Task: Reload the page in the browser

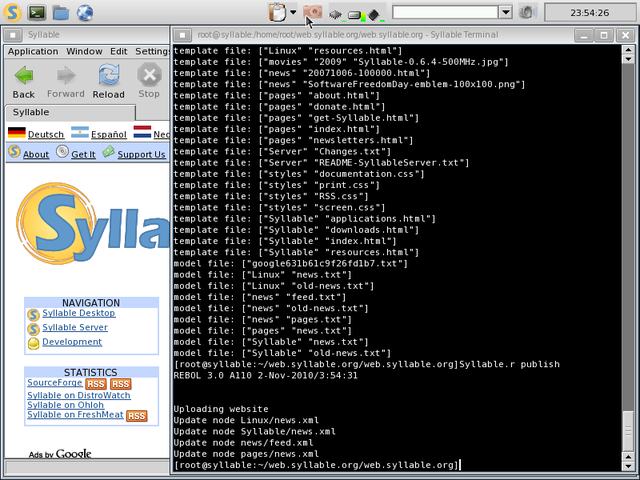Action: pos(108,82)
